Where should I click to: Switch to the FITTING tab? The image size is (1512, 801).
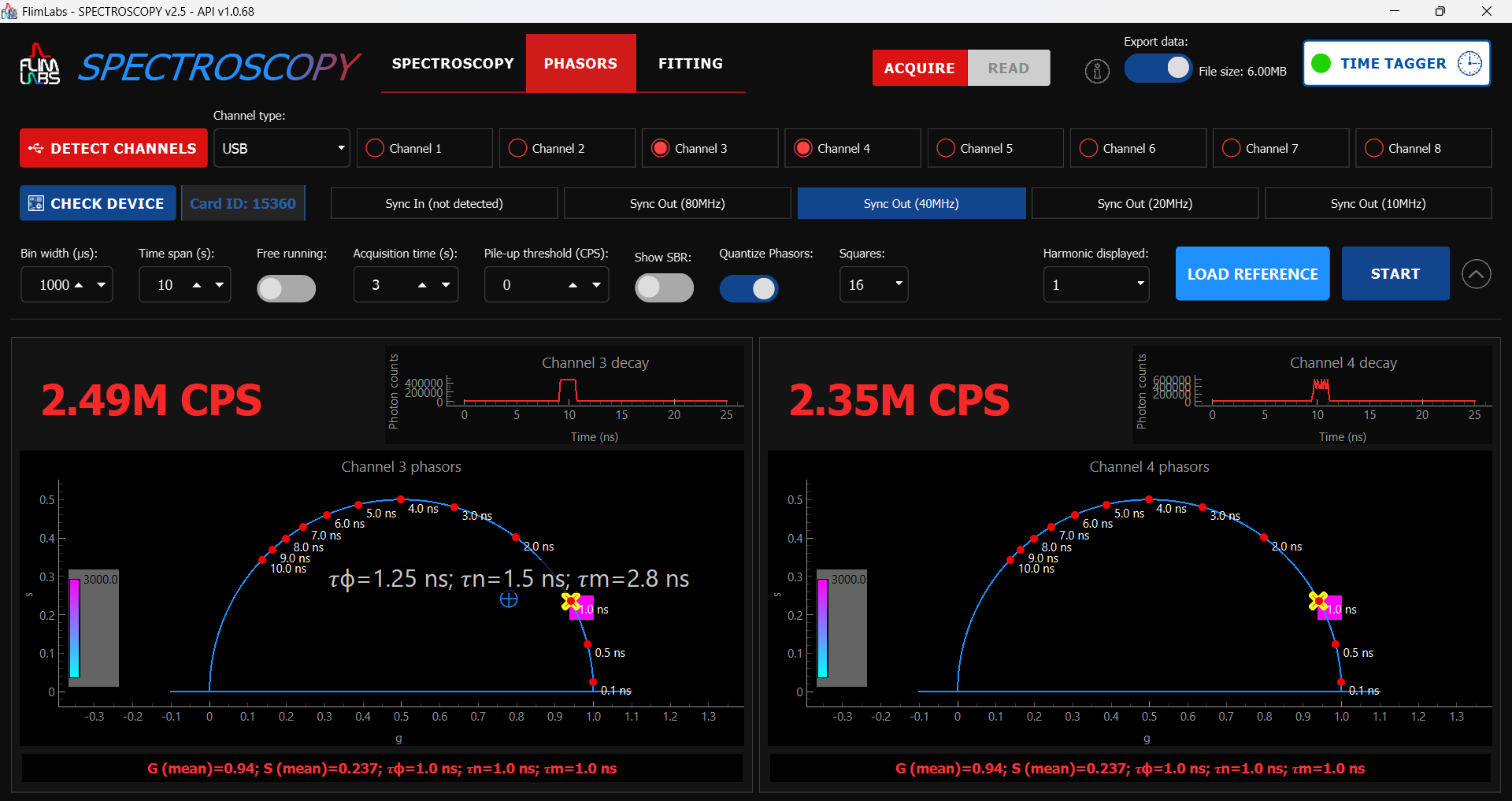coord(691,63)
